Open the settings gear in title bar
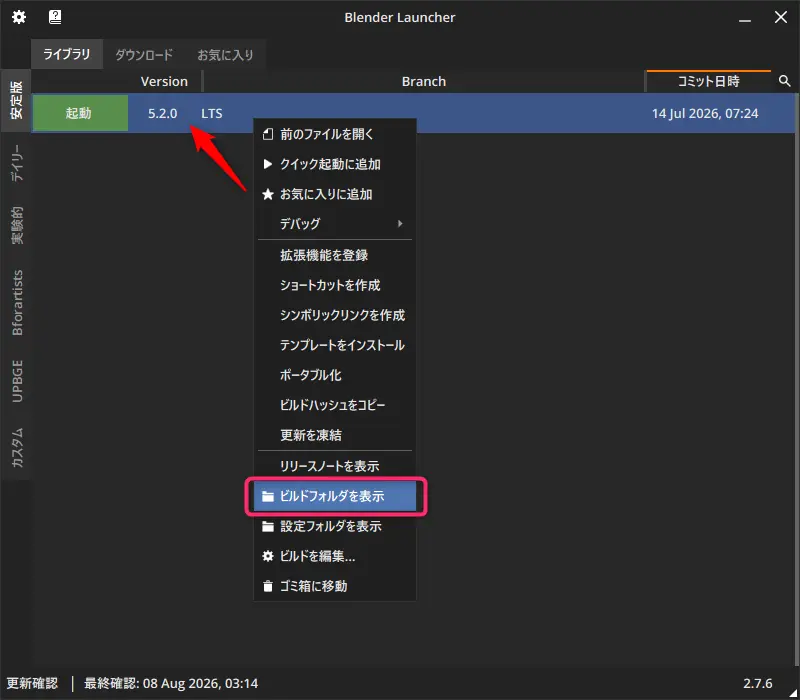This screenshot has width=800, height=700. (19, 17)
